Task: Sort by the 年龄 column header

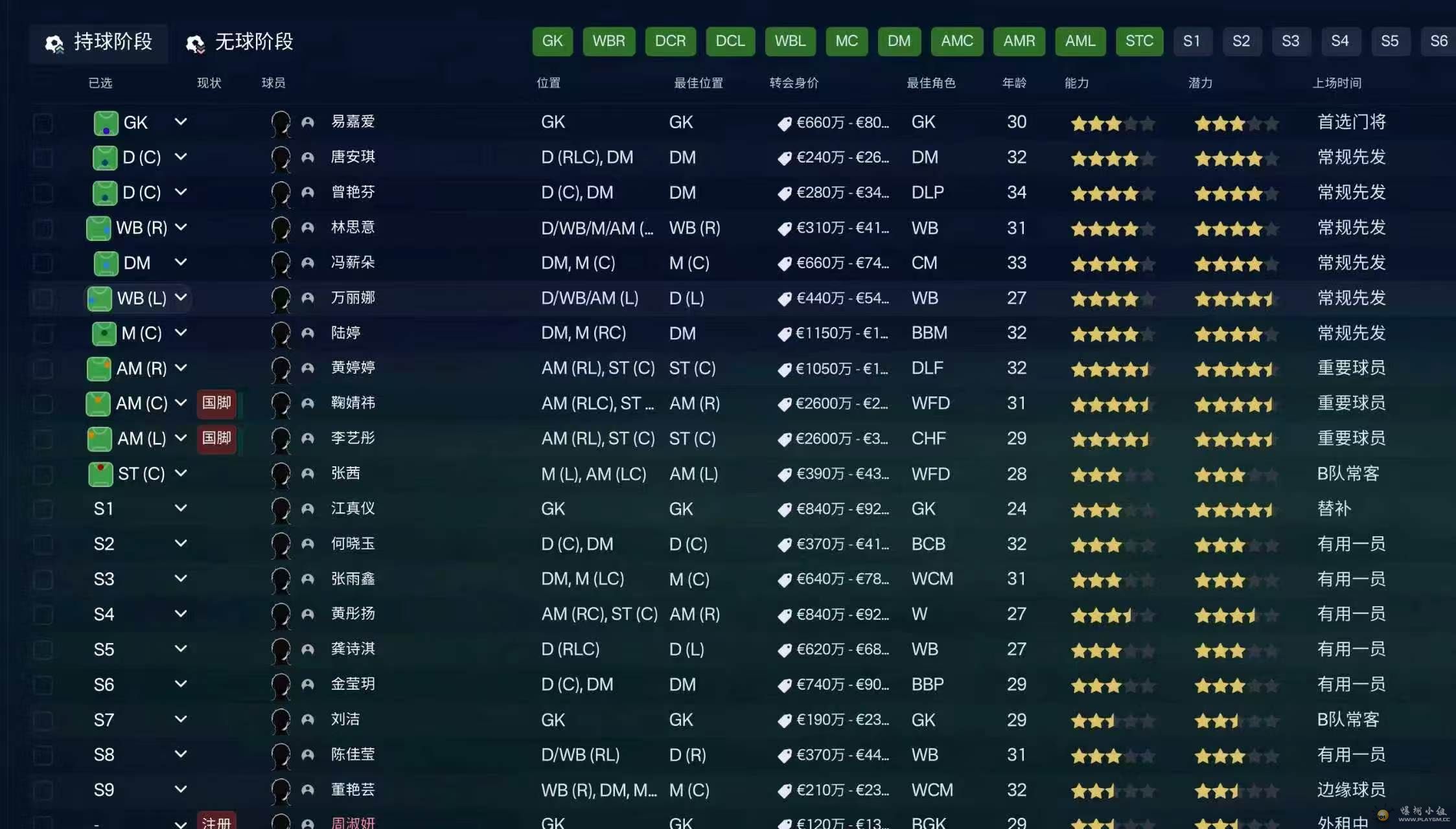Action: 1014,83
